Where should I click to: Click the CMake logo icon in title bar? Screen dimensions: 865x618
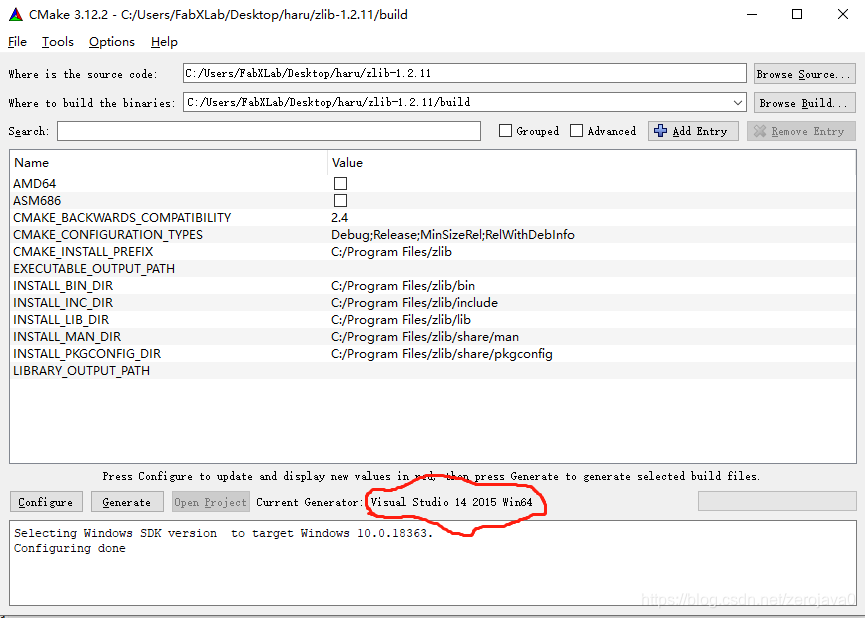[15, 14]
